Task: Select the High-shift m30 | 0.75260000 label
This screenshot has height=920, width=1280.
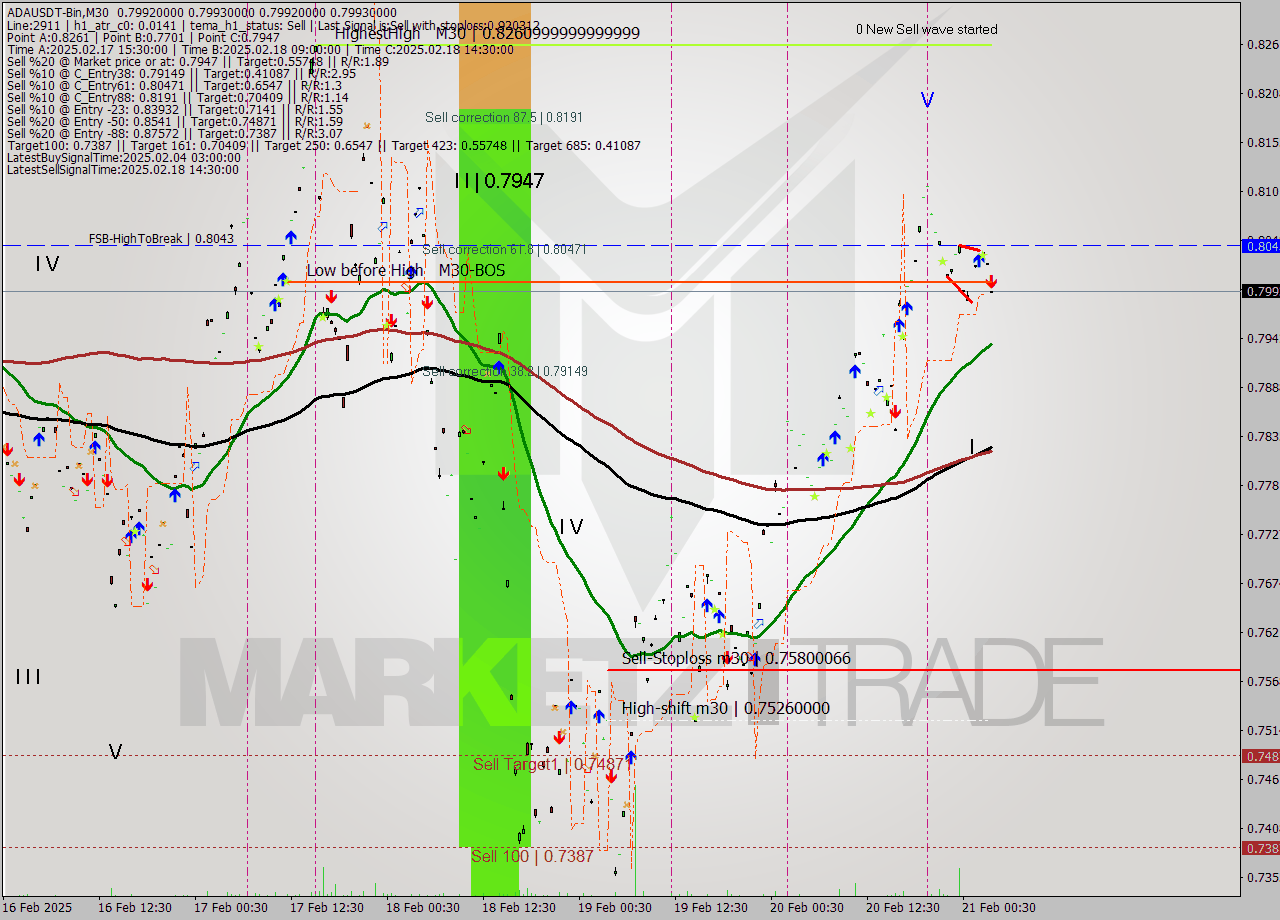Action: tap(725, 708)
